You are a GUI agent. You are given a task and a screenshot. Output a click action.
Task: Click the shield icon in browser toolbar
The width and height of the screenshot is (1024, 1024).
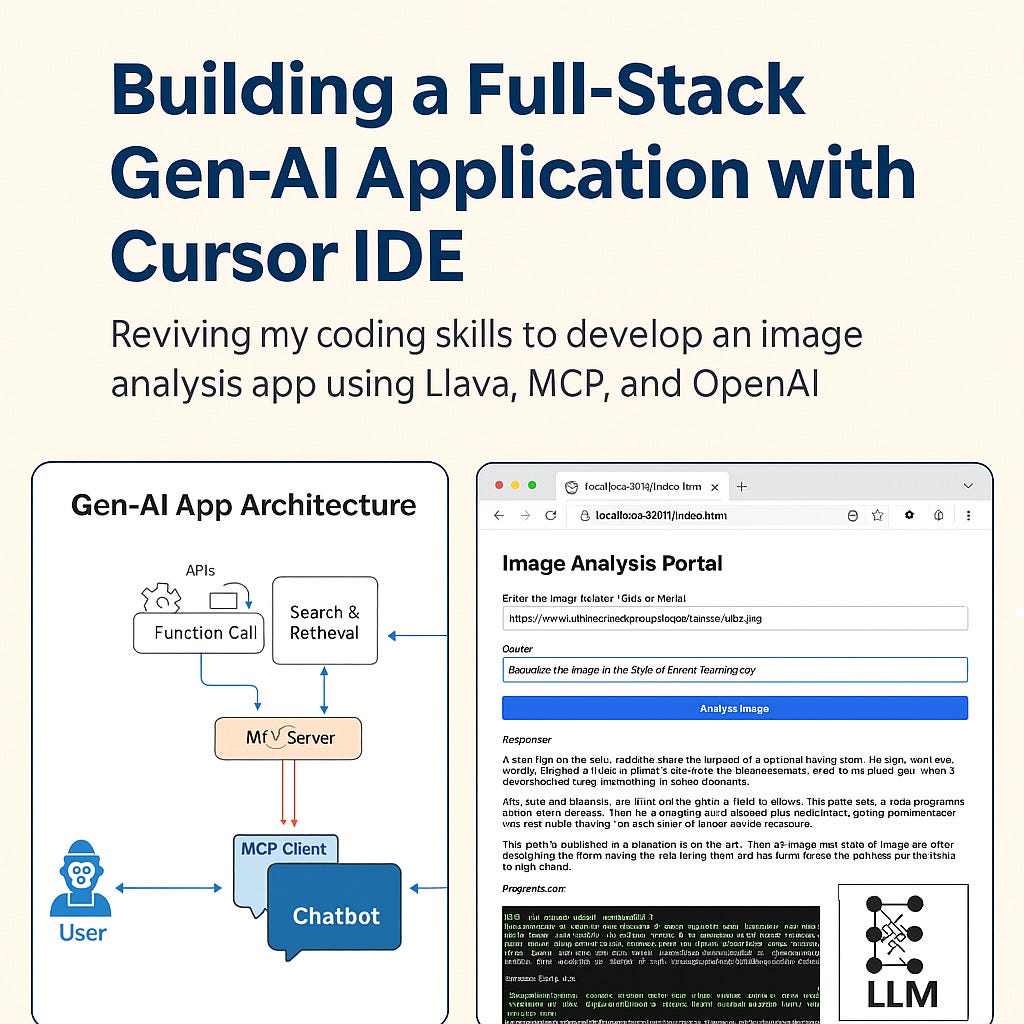point(938,515)
